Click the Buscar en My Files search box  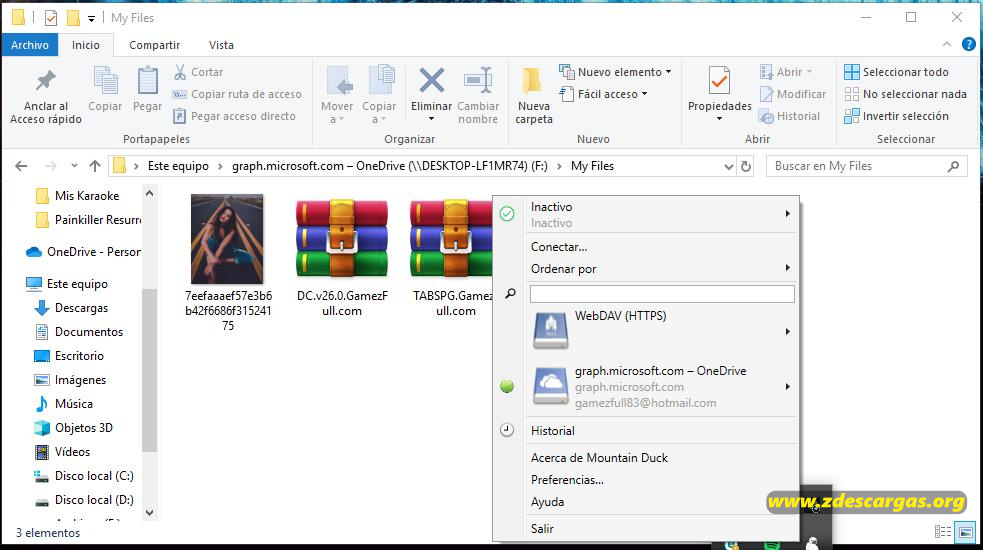pos(866,166)
